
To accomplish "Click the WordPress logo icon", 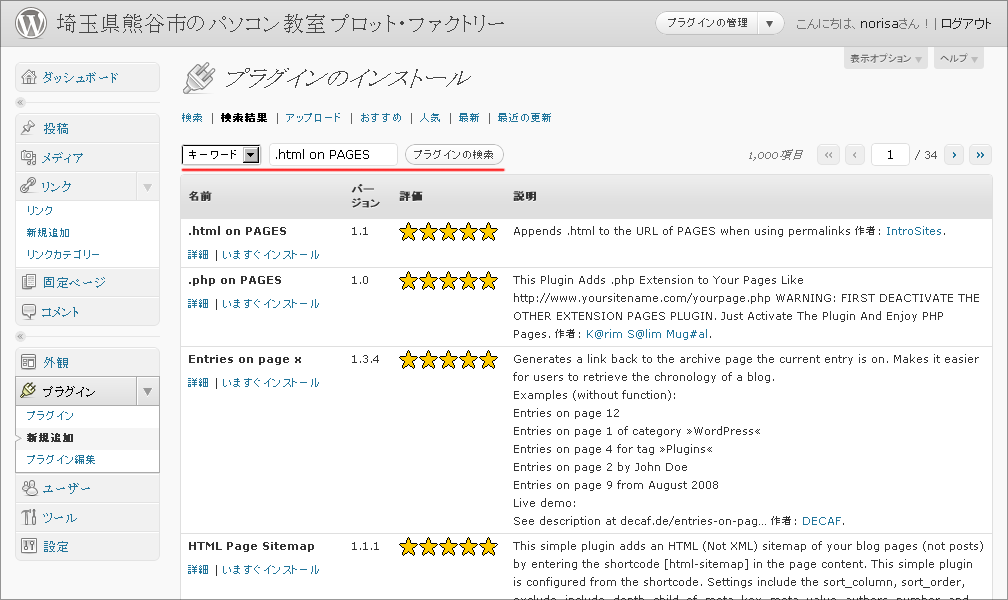I will pos(30,23).
